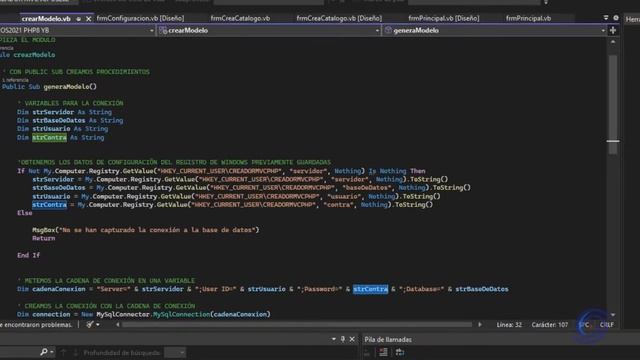Click the generaModelo() sub declaration name
This screenshot has height=360, width=640.
(x=70, y=87)
